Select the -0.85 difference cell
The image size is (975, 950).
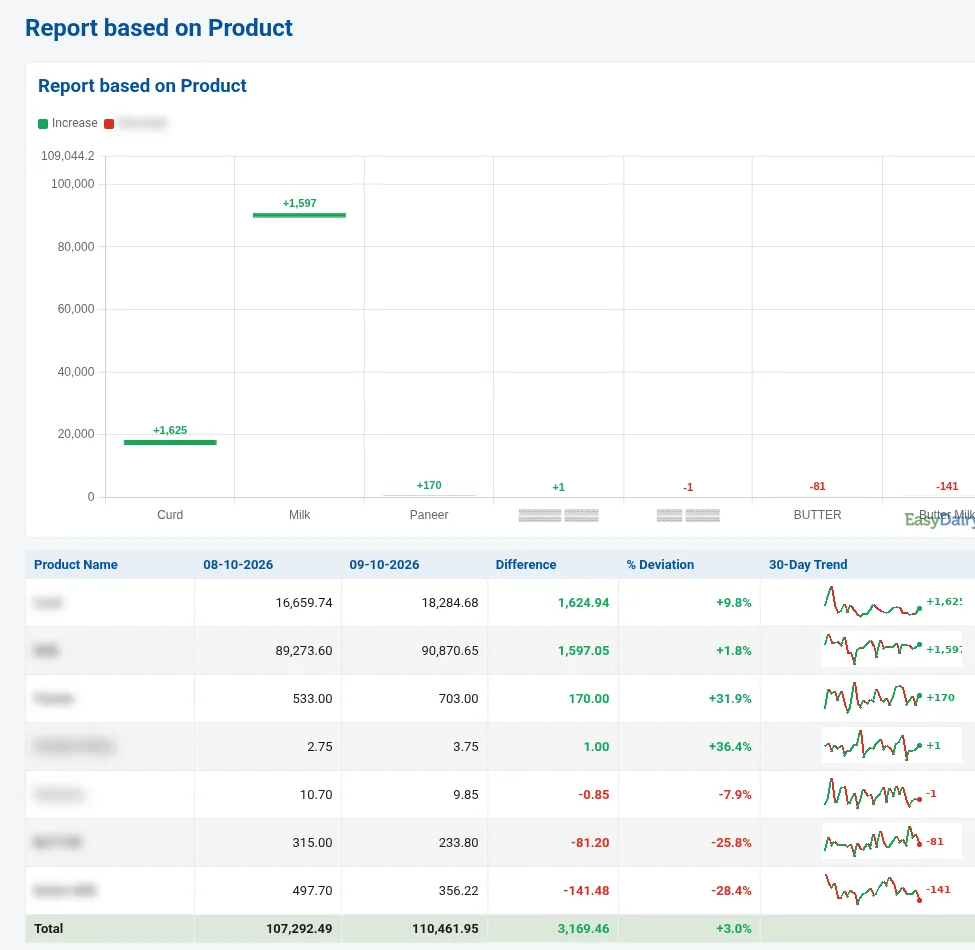(x=553, y=794)
